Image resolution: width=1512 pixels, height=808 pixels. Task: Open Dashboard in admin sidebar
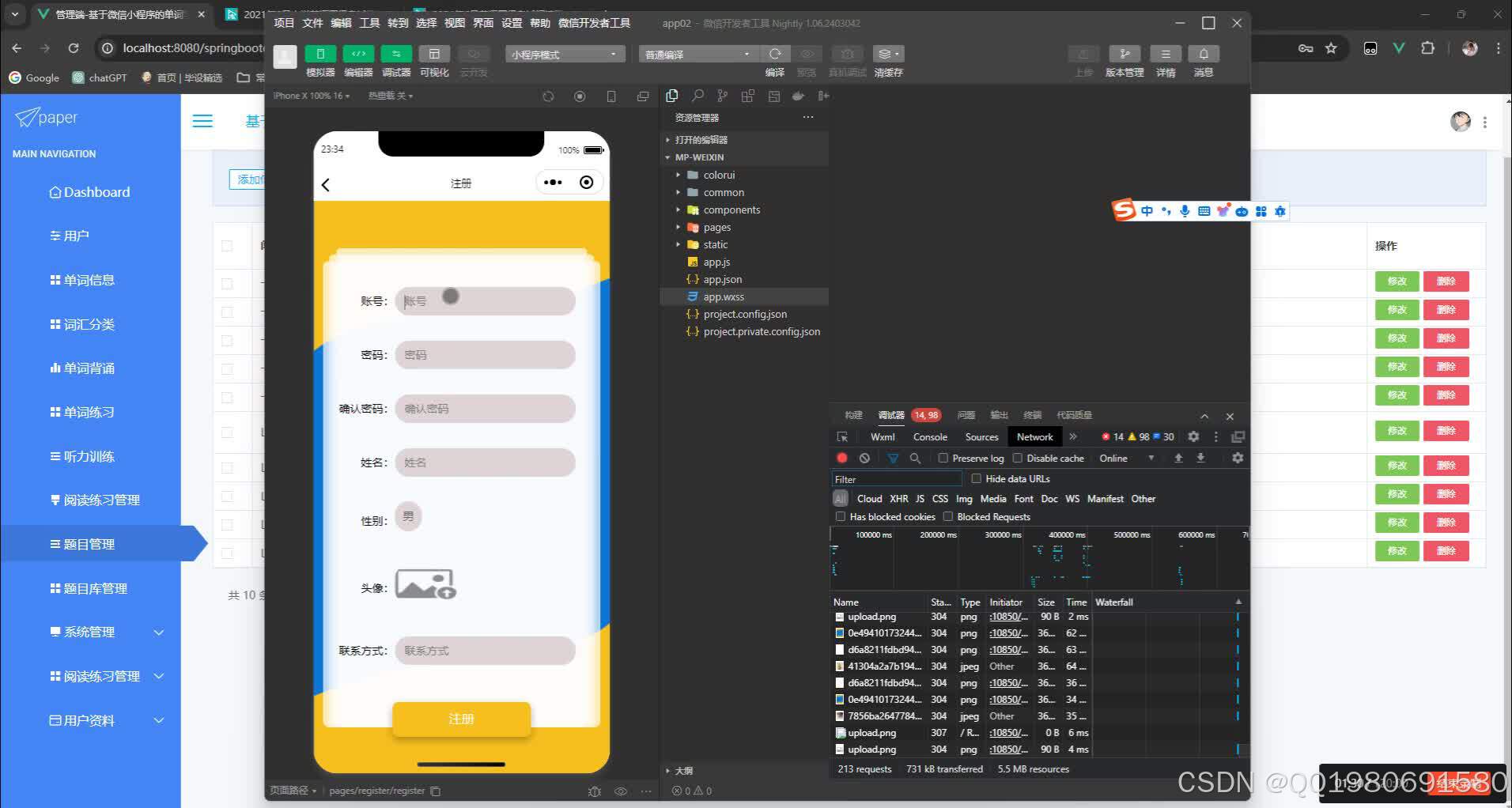click(x=90, y=192)
